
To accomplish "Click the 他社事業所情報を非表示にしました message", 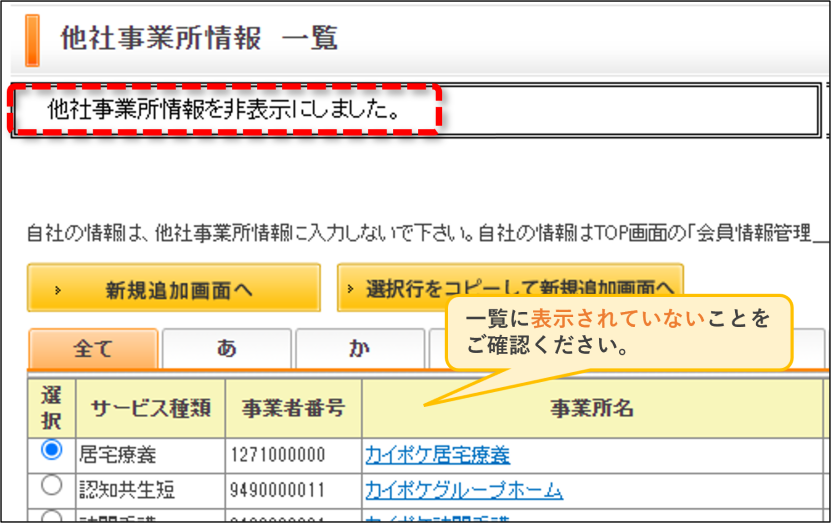I will [224, 110].
